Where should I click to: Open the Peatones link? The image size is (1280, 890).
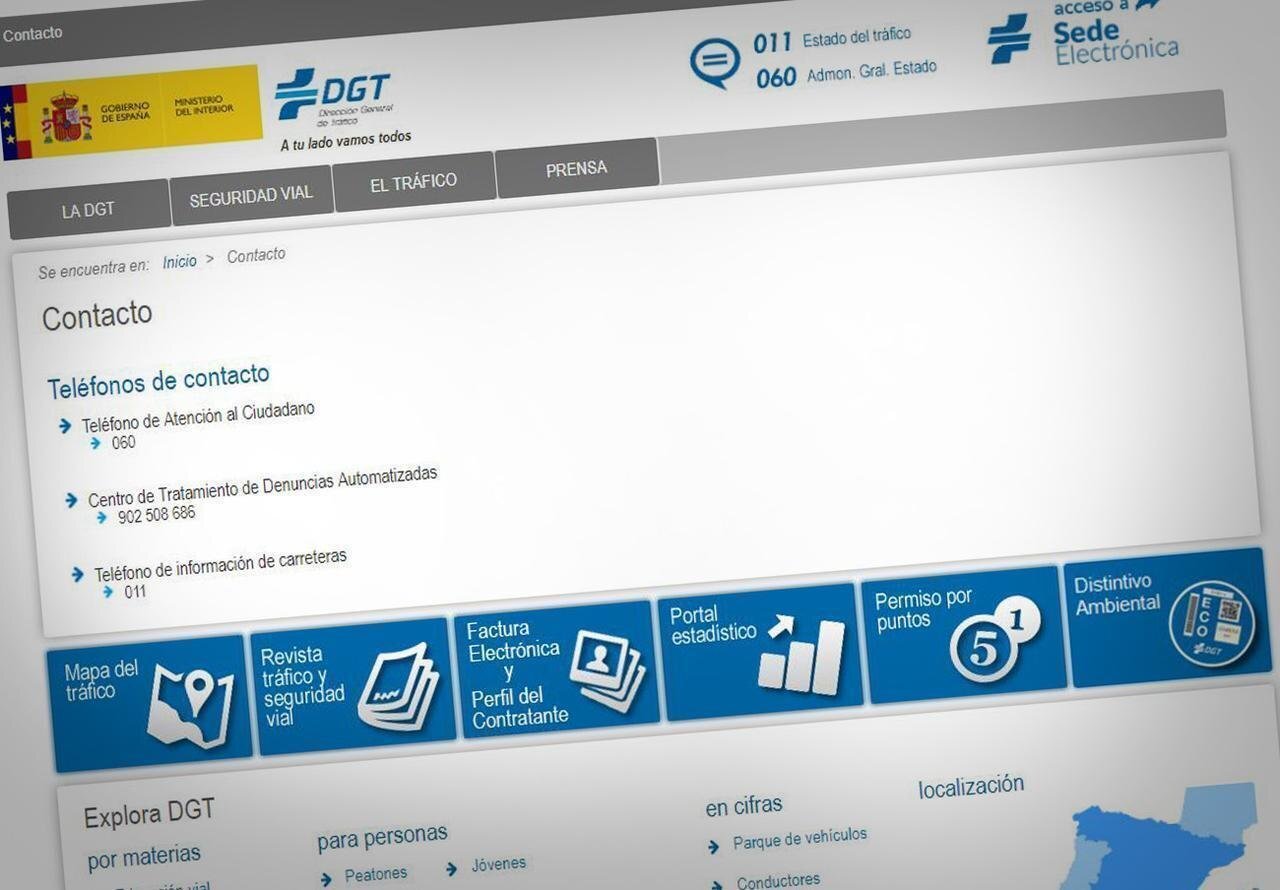point(375,875)
